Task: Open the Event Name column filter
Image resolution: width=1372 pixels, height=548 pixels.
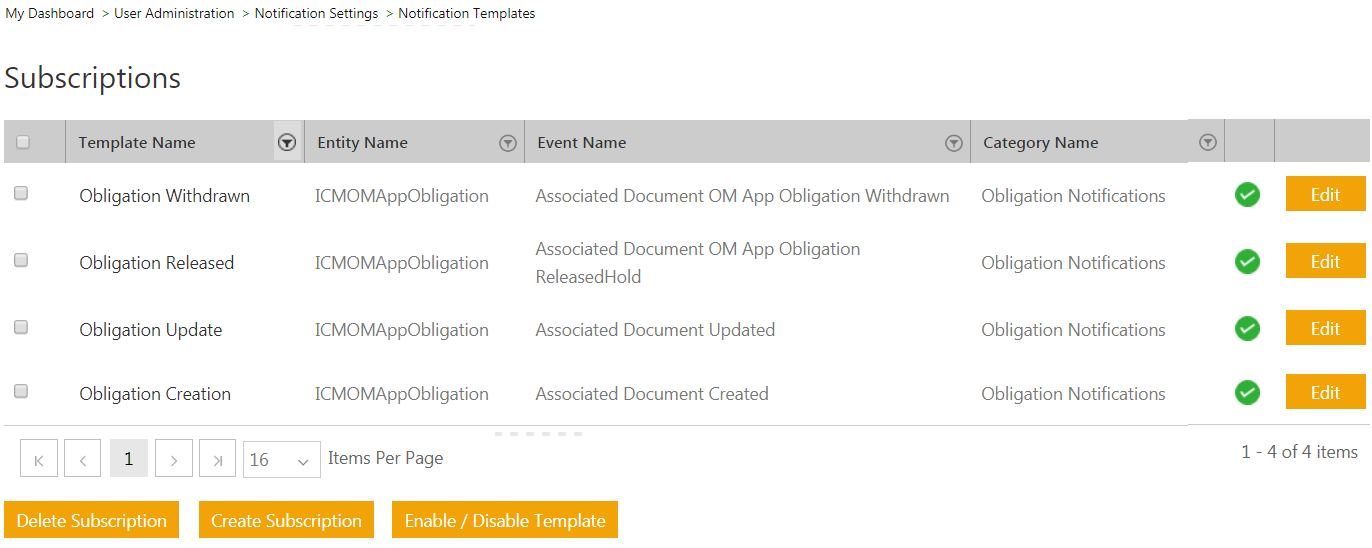Action: point(953,143)
